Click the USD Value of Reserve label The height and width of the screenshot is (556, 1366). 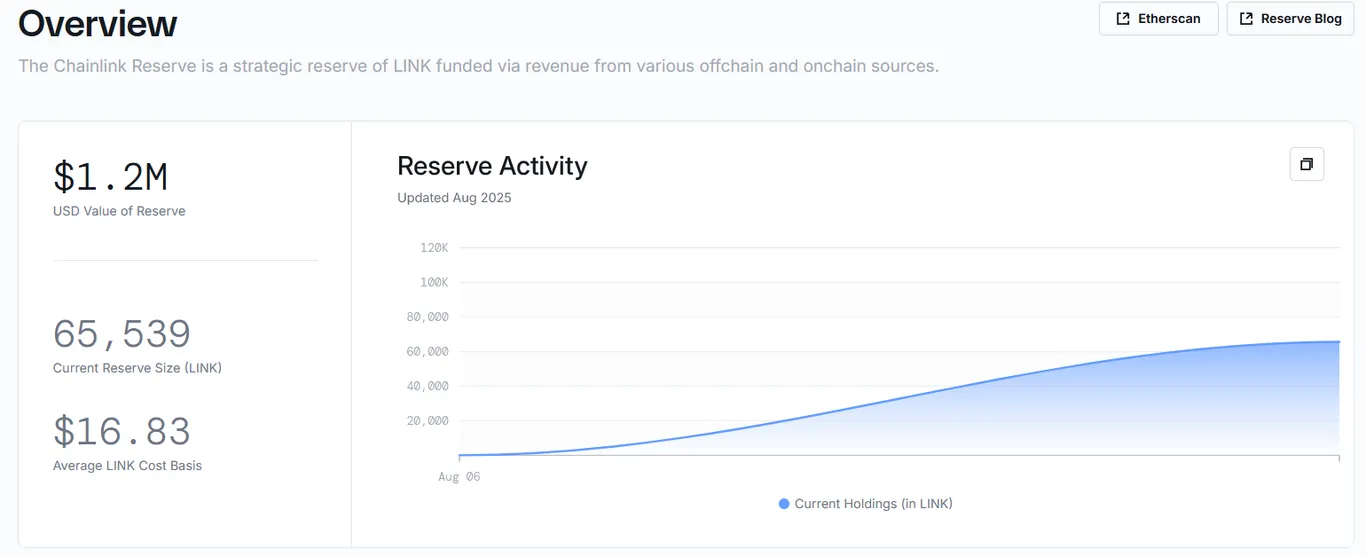click(x=119, y=211)
